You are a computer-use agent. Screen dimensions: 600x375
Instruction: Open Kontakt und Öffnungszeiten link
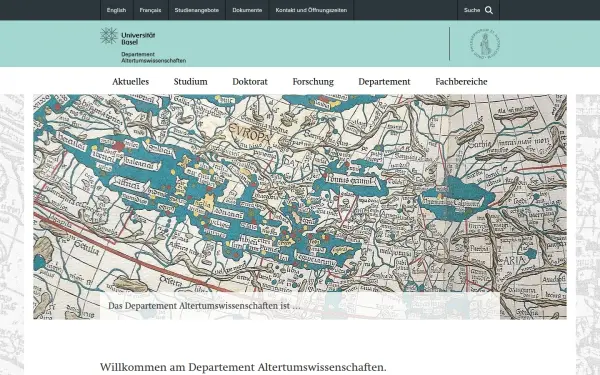[311, 10]
